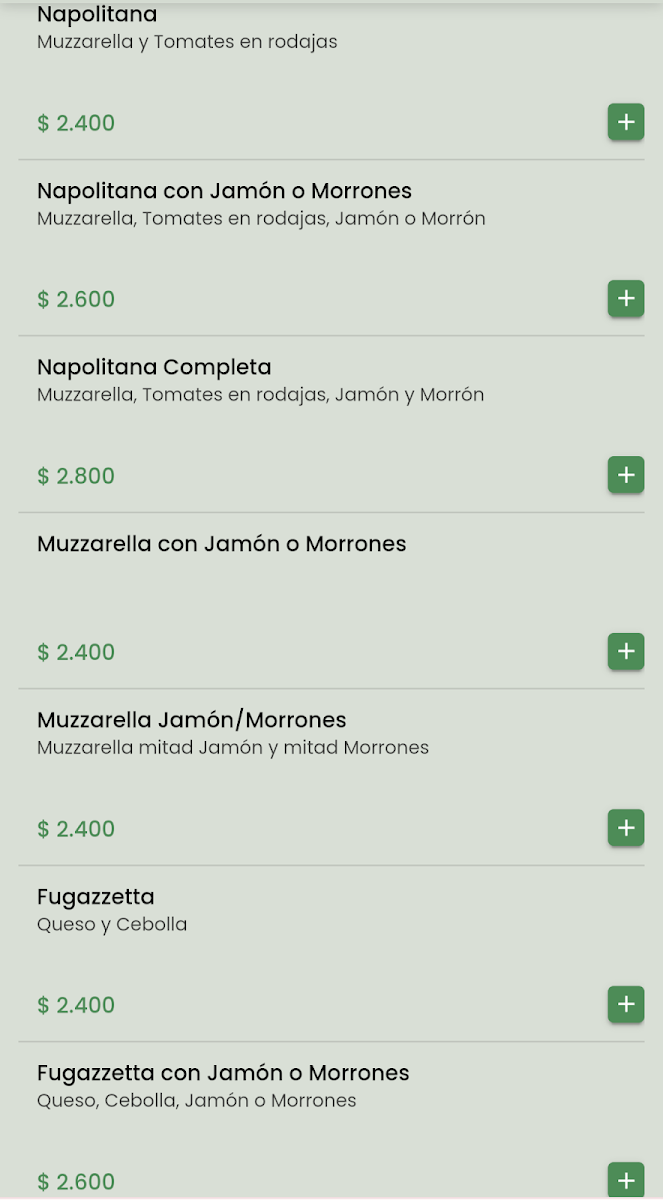The width and height of the screenshot is (663, 1200).
Task: Add the plain Napolitana pizza to order
Action: click(626, 122)
